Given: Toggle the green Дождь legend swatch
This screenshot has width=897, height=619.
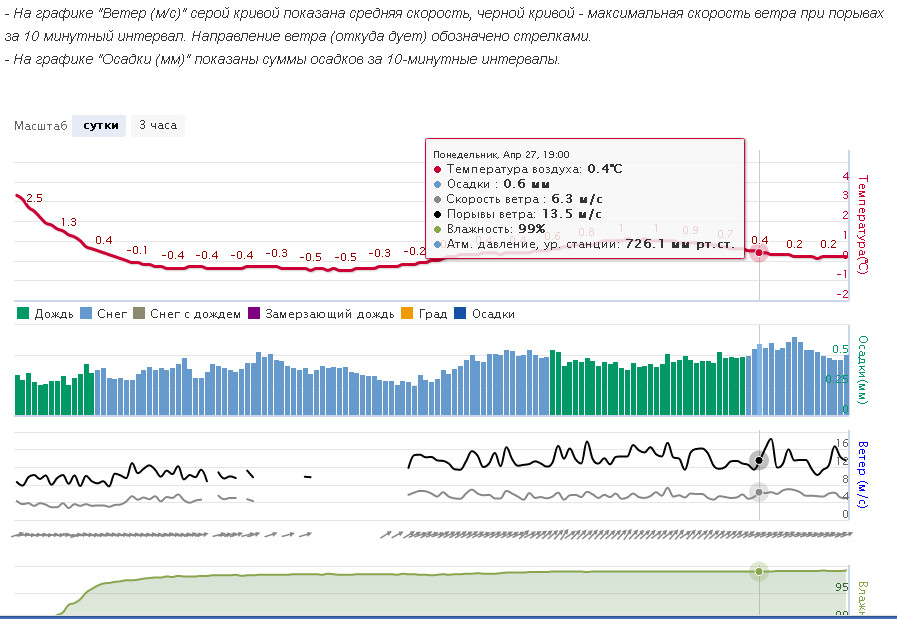Looking at the screenshot, I should (x=23, y=314).
